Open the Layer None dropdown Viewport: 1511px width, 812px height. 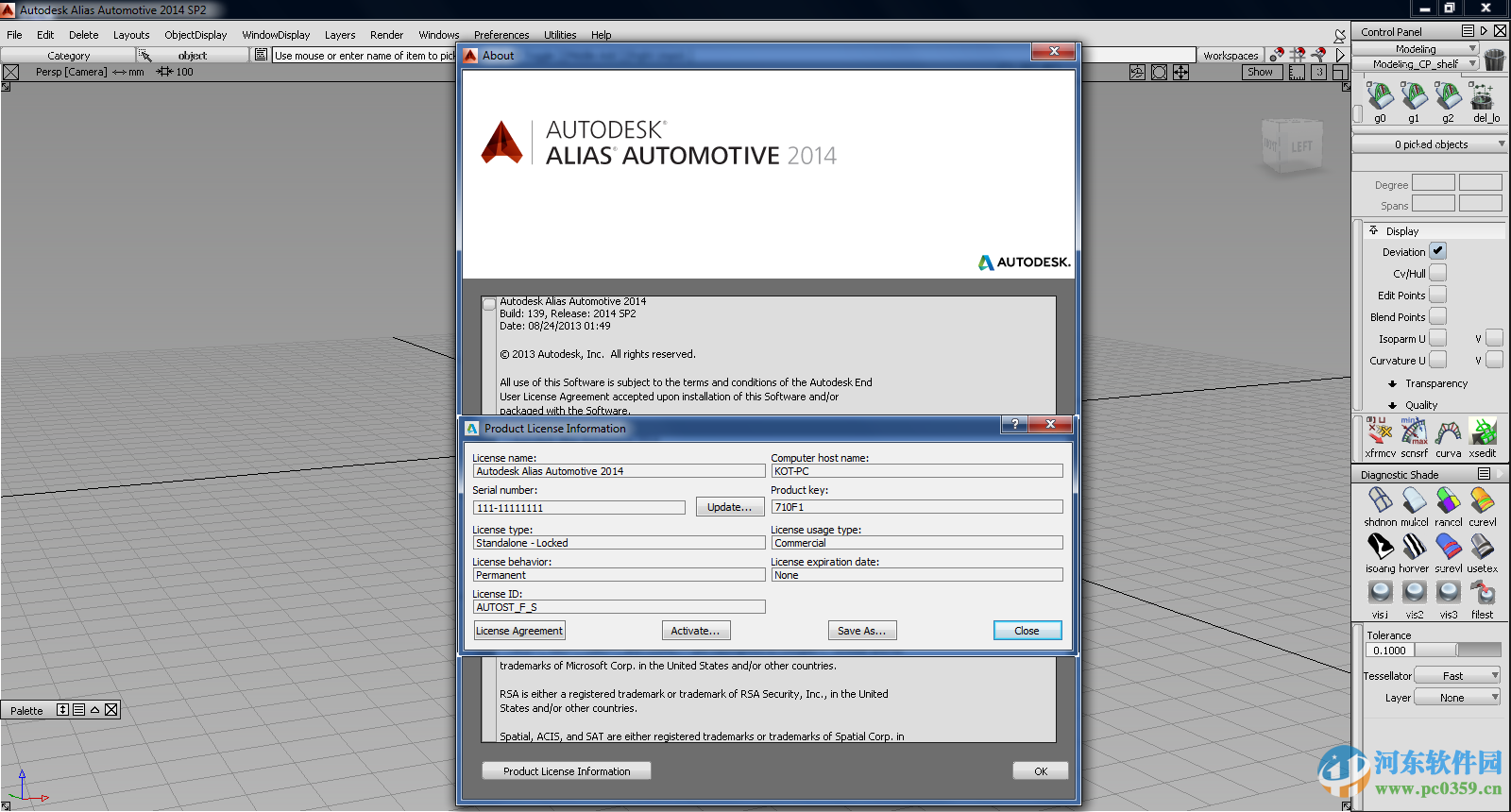(x=1457, y=697)
